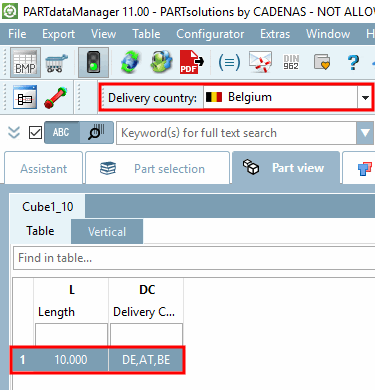Click the BMP table export icon
This screenshot has height=390, width=375.
[x=25, y=62]
